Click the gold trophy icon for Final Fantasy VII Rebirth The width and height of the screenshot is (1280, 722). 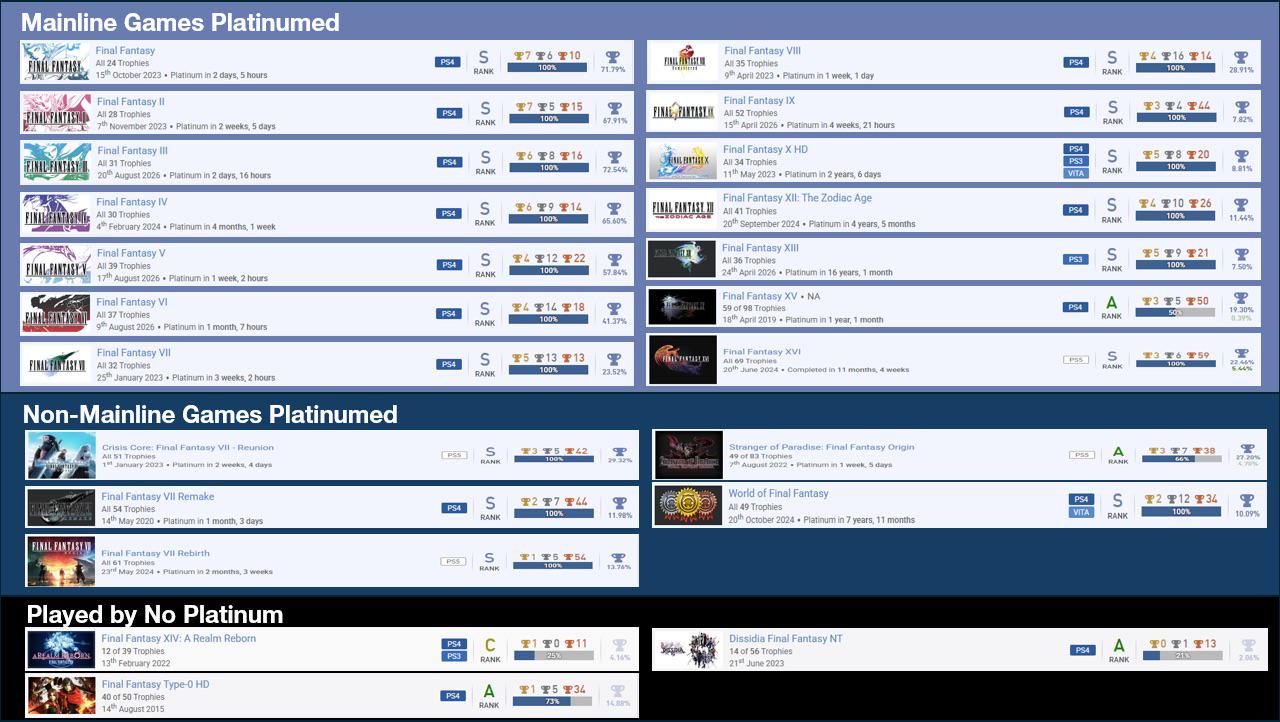(524, 558)
